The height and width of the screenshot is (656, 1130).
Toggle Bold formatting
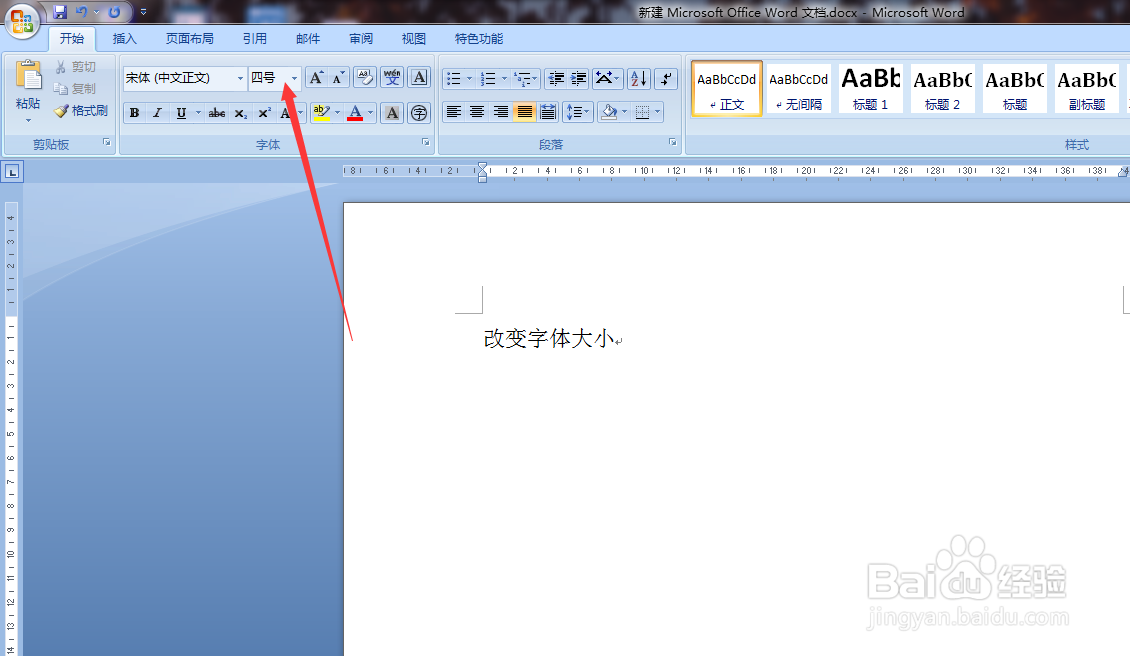pos(135,112)
